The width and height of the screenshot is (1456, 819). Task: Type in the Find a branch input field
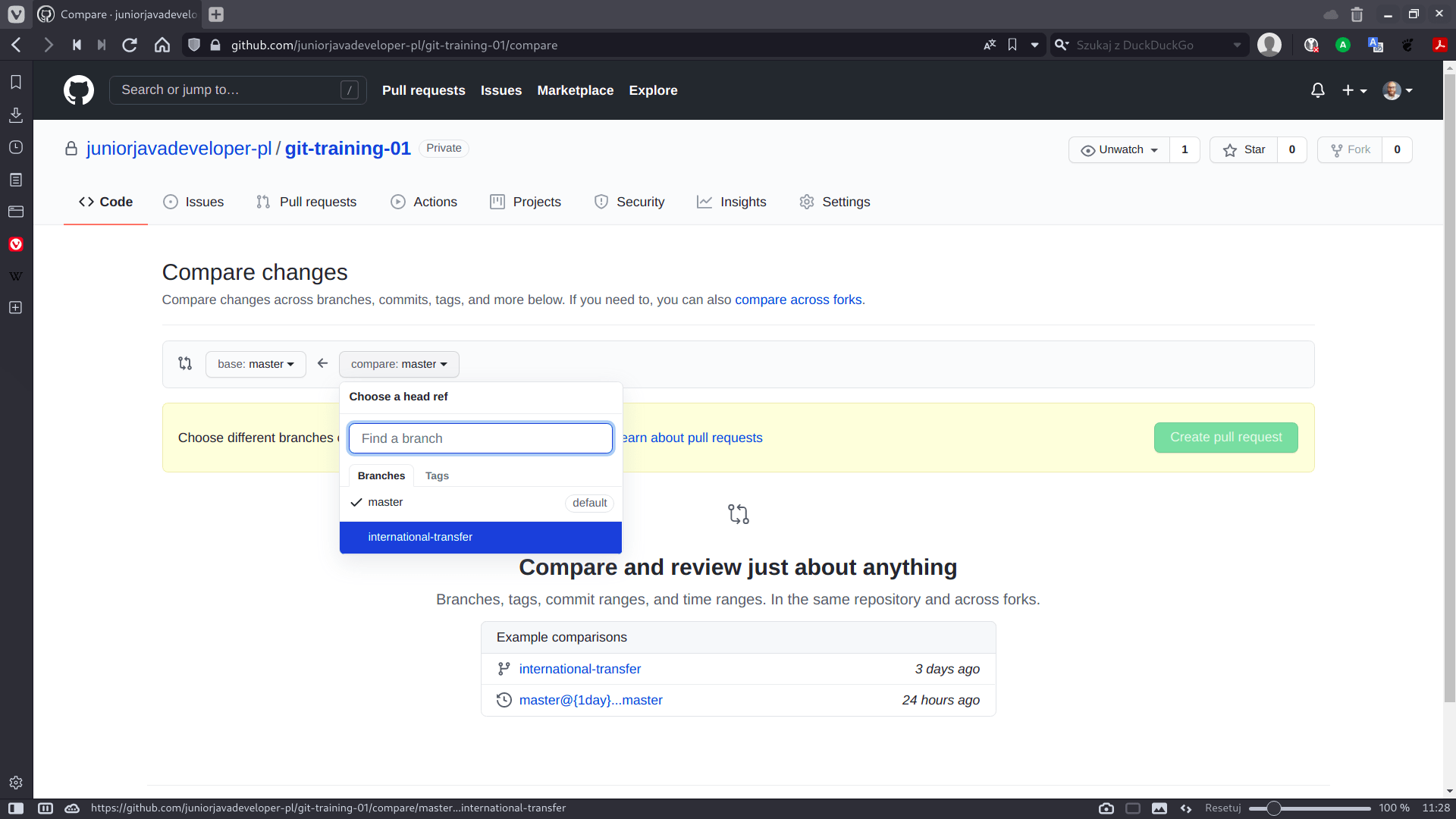(481, 438)
